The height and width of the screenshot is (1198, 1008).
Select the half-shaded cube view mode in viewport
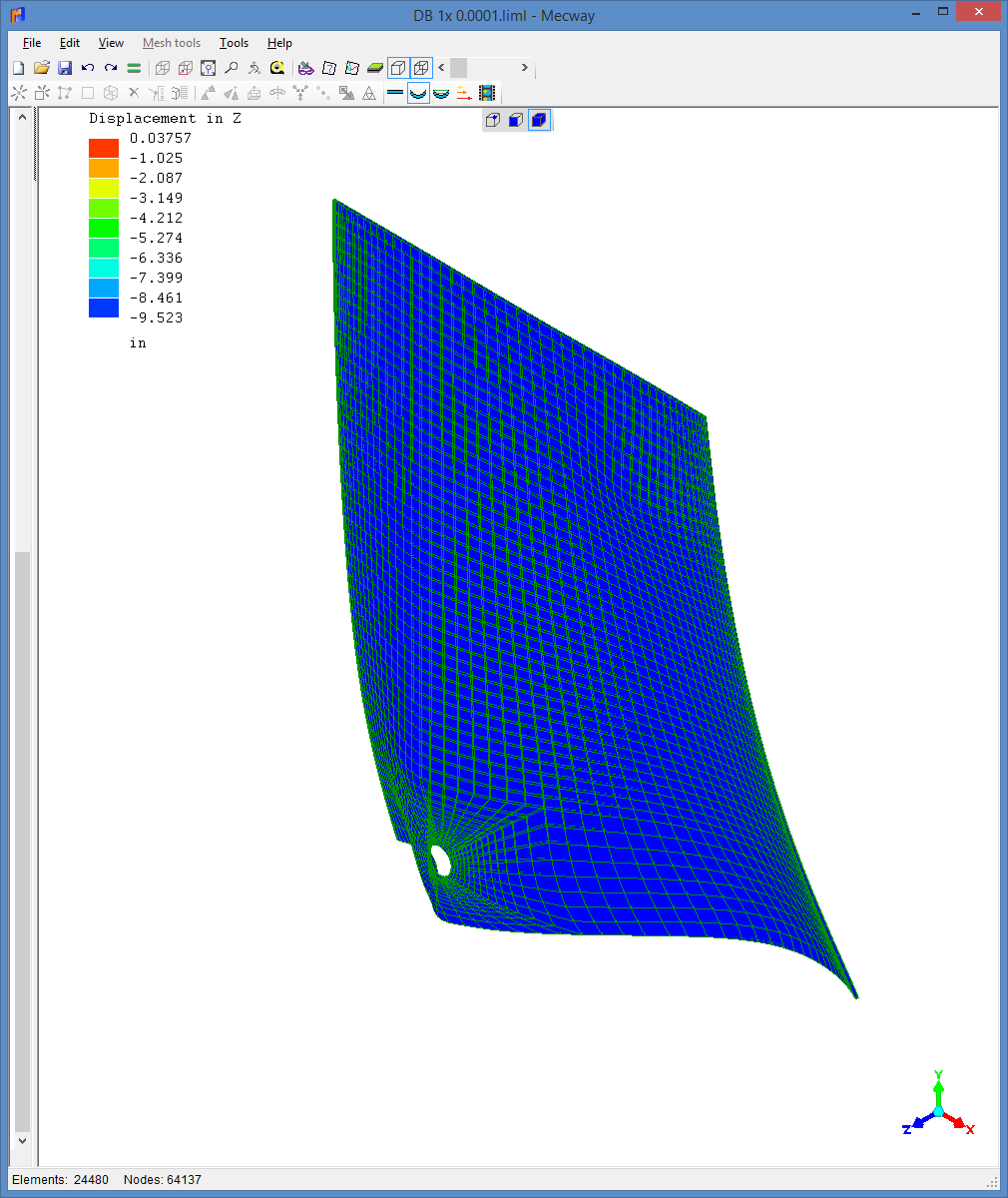click(516, 121)
